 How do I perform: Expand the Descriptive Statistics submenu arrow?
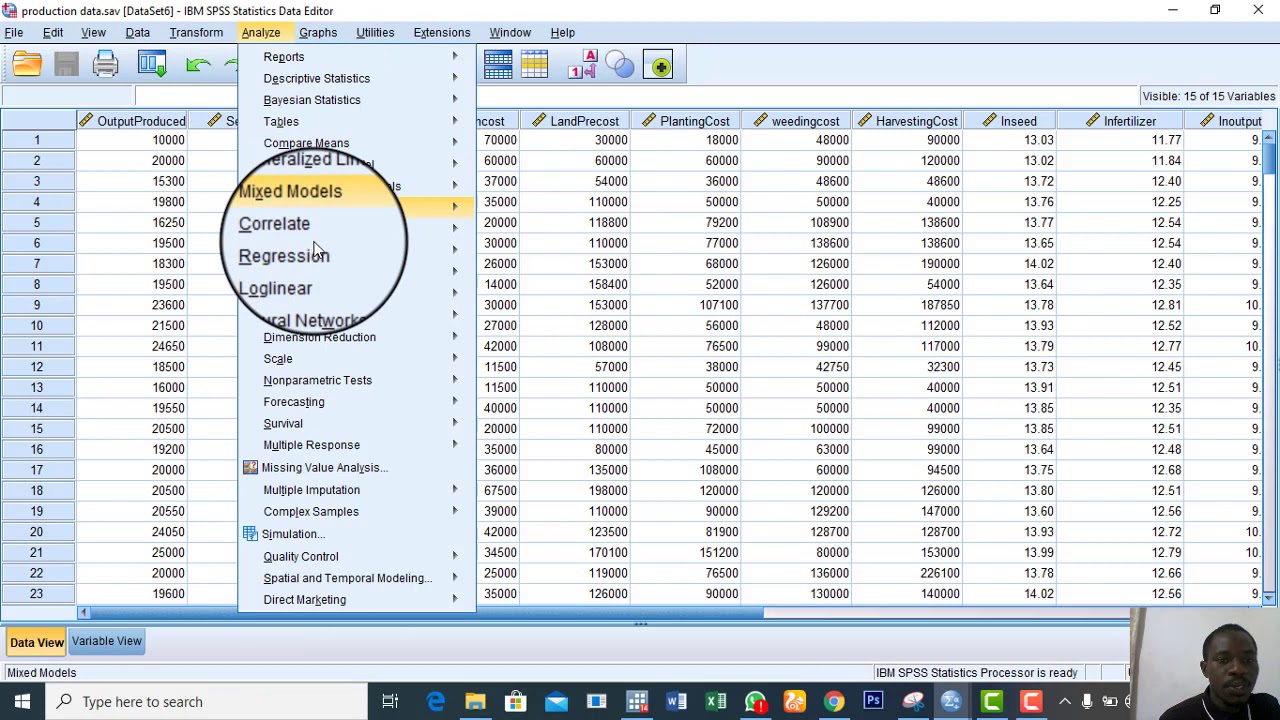pyautogui.click(x=455, y=78)
